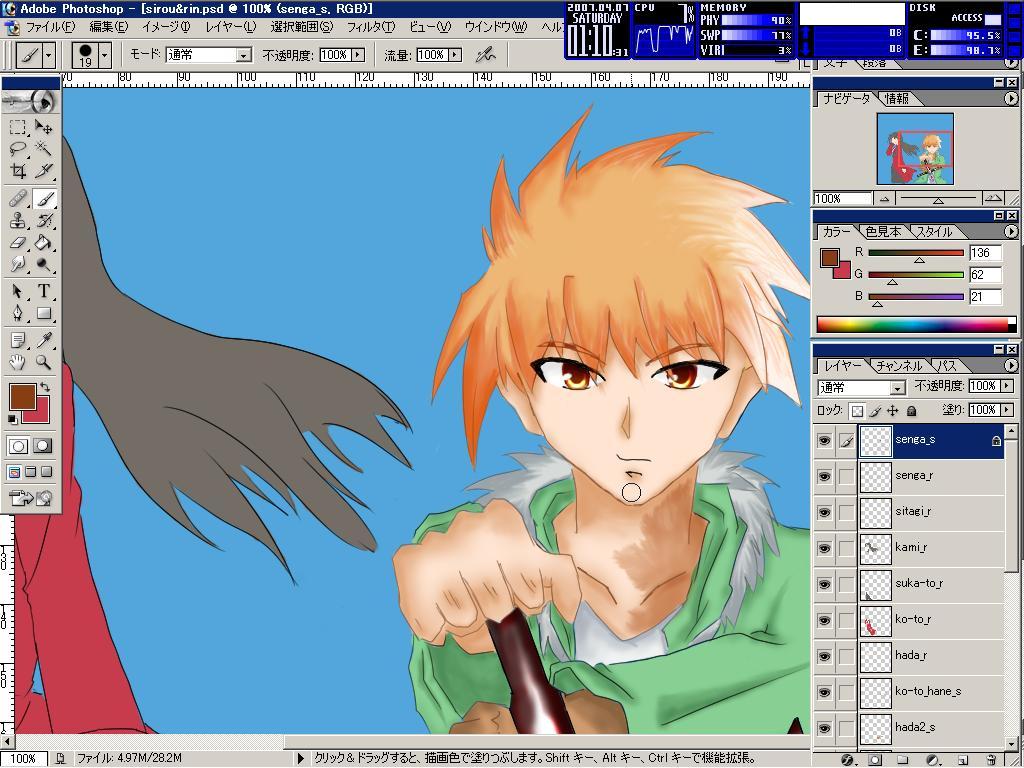Select the Paint Bucket tool
Screen dimensions: 1024x768
(43, 243)
